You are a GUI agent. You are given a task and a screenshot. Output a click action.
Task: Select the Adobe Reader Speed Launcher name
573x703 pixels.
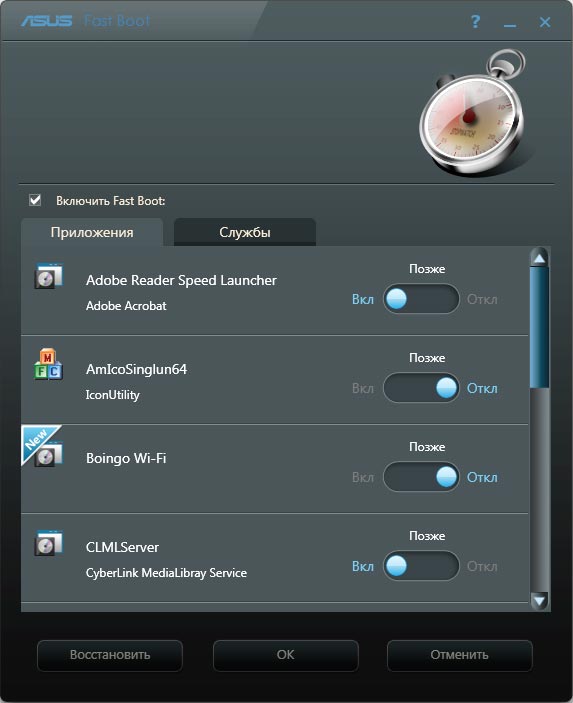[x=181, y=280]
